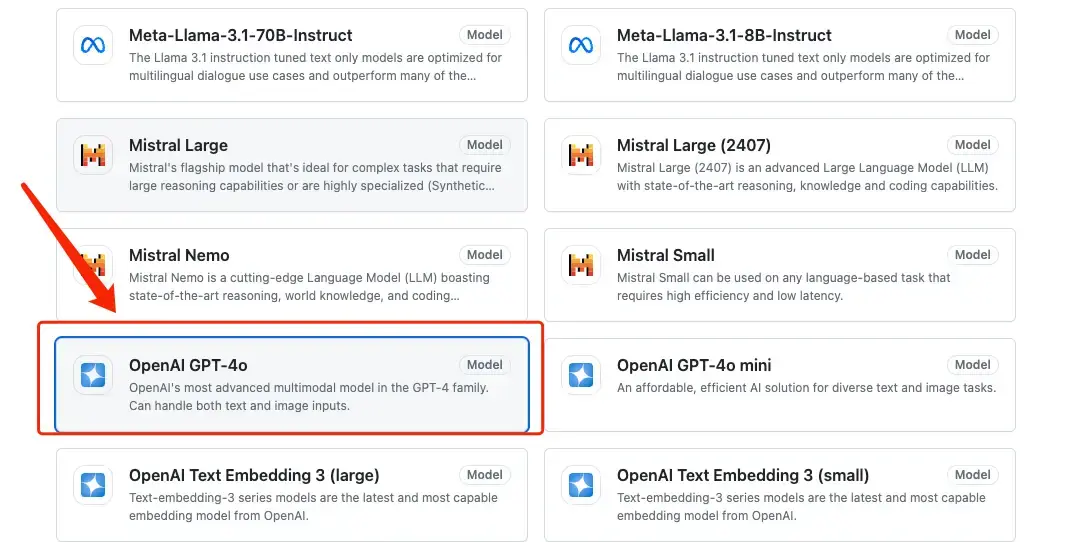
Task: Click the Meta logo for Llama-3.1-70B-Instruct
Action: 93,45
